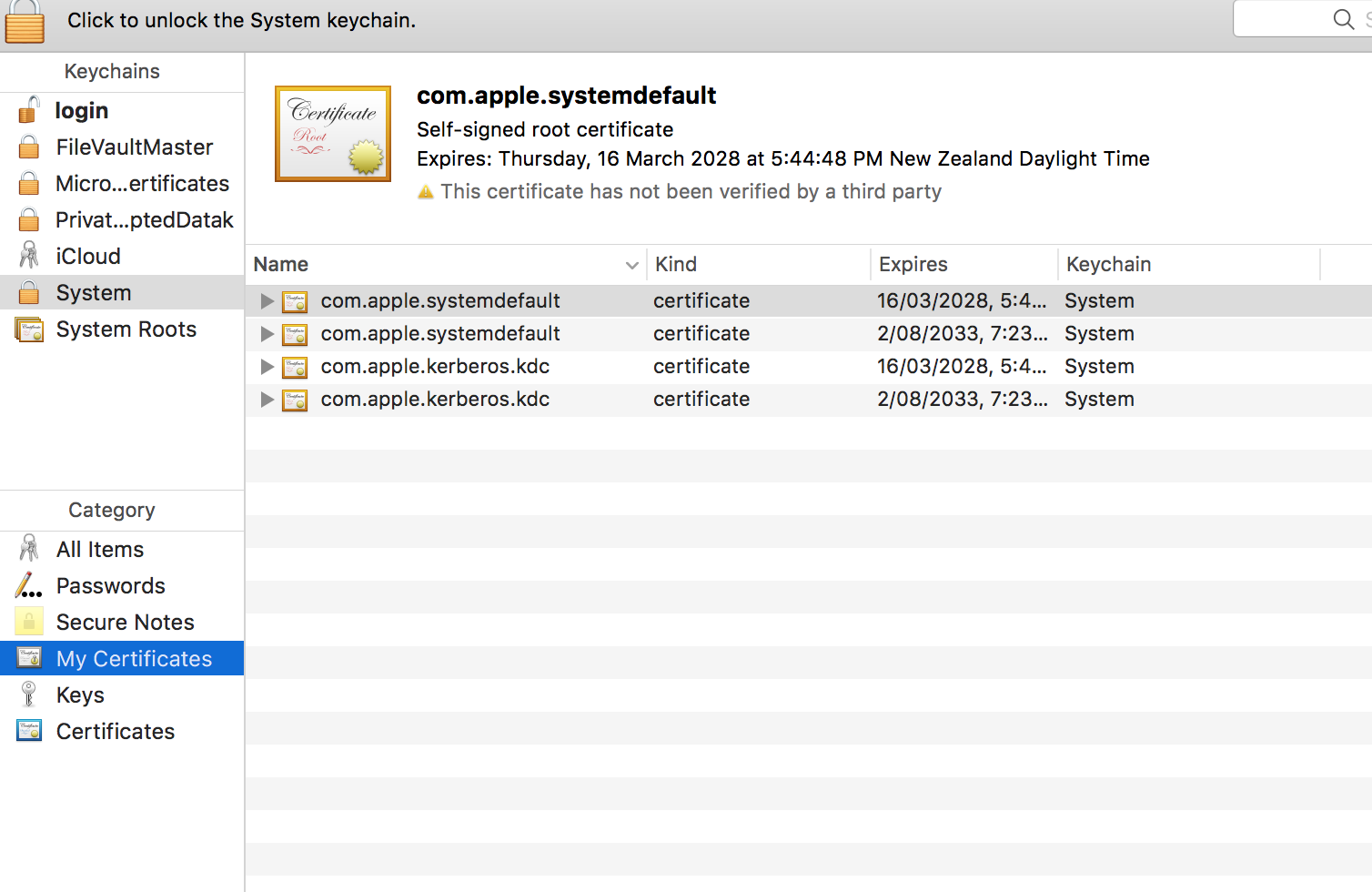Select the com.apple.kerberos.kdc row expiring 2/08/2033
This screenshot has width=1372, height=892.
435,400
